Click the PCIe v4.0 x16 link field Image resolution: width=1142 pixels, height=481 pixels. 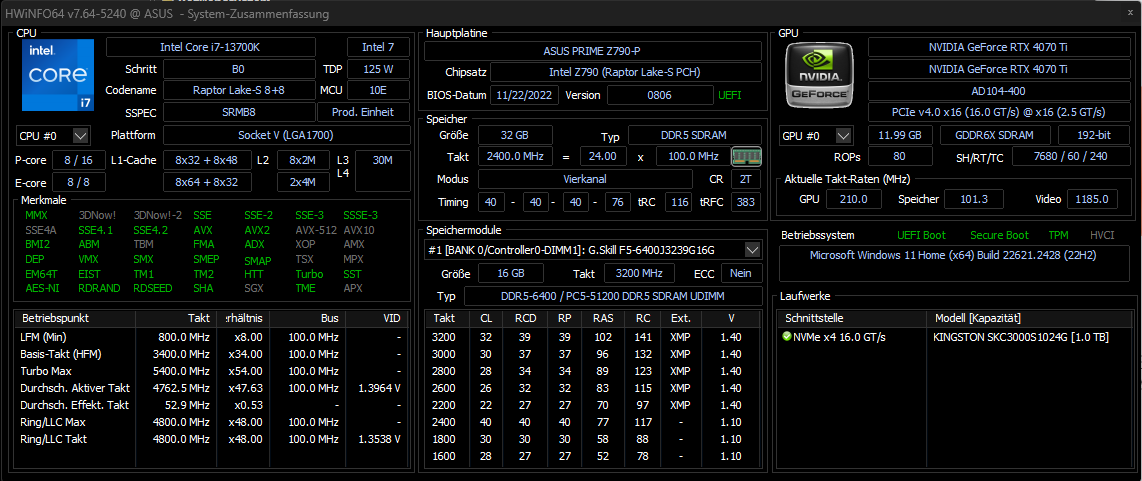click(x=999, y=113)
